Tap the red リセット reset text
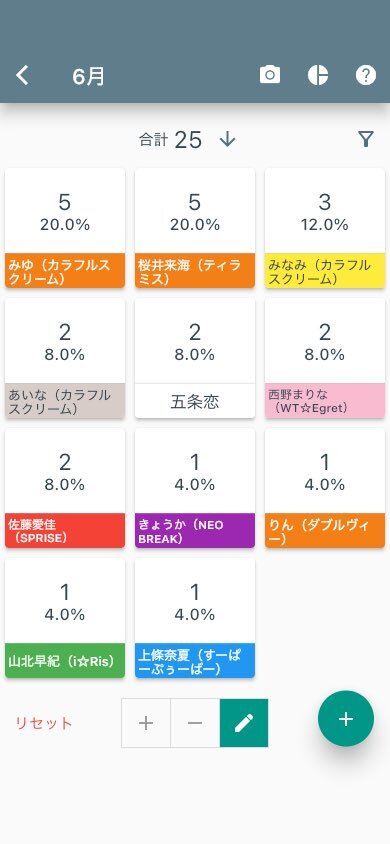 click(x=44, y=723)
